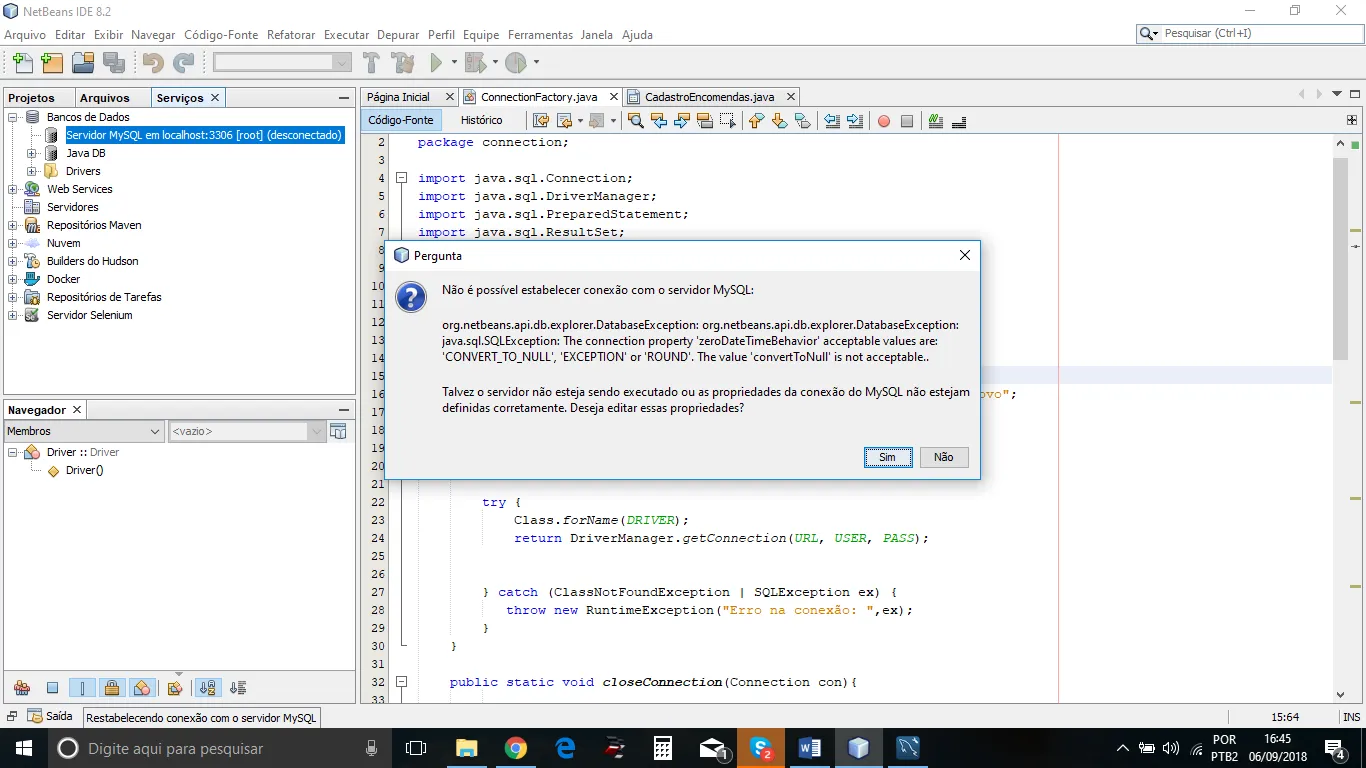The image size is (1366, 768).
Task: Click the Pesquisar search field
Action: [x=1255, y=34]
